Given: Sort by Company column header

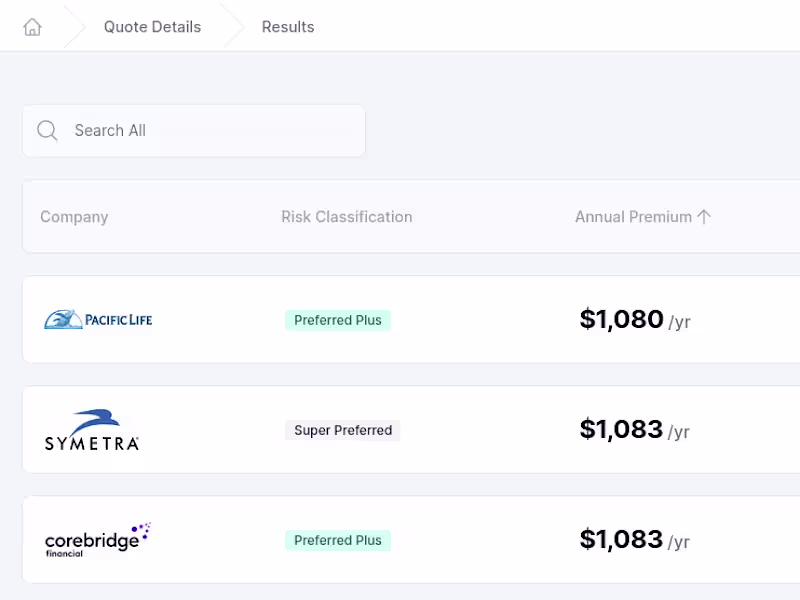Looking at the screenshot, I should (x=74, y=217).
